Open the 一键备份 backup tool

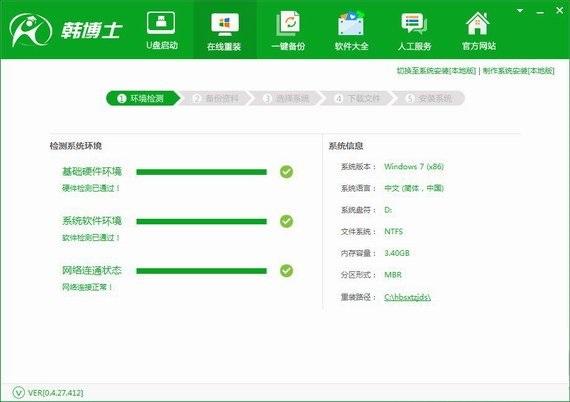(x=288, y=31)
